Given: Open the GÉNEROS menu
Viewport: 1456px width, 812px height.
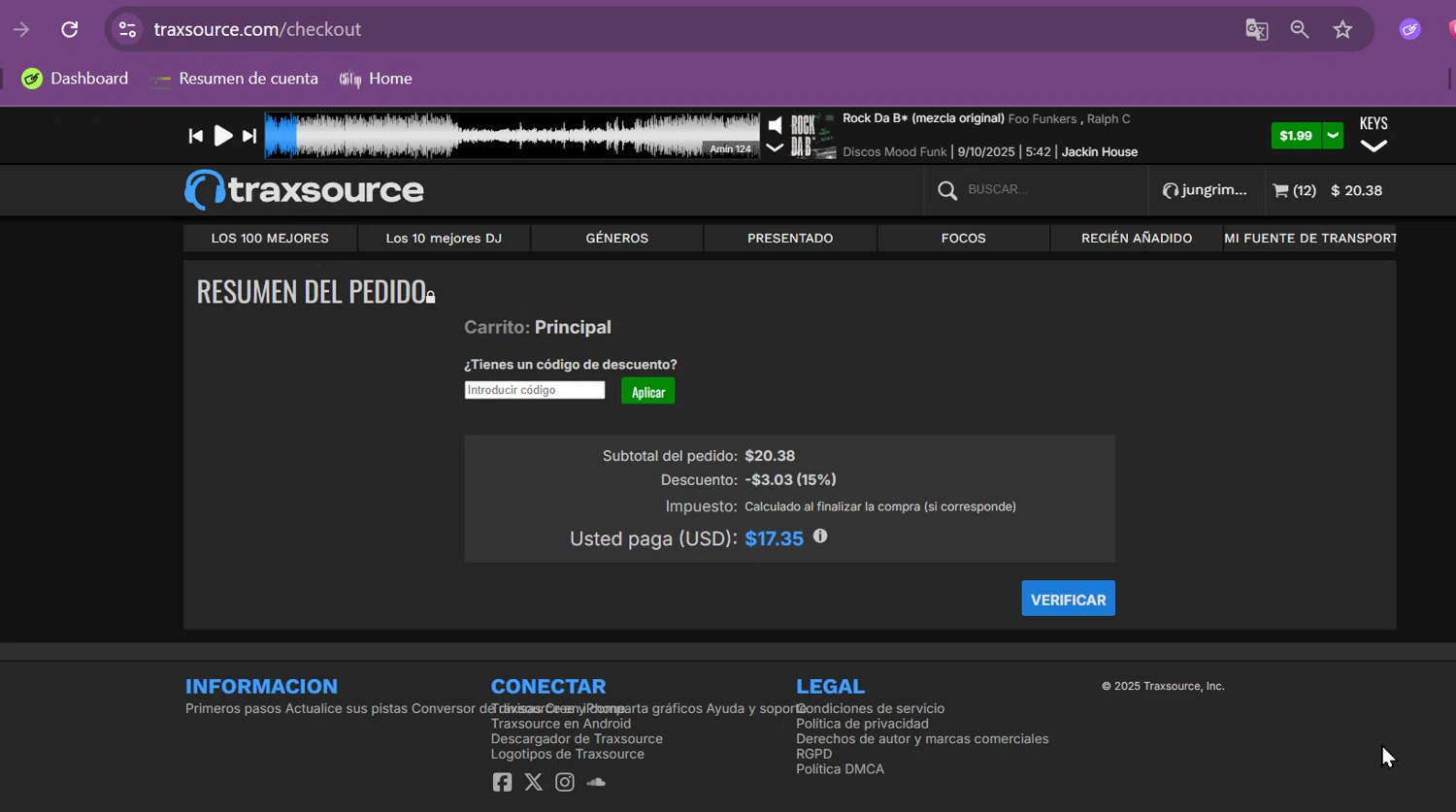Looking at the screenshot, I should pyautogui.click(x=617, y=239).
